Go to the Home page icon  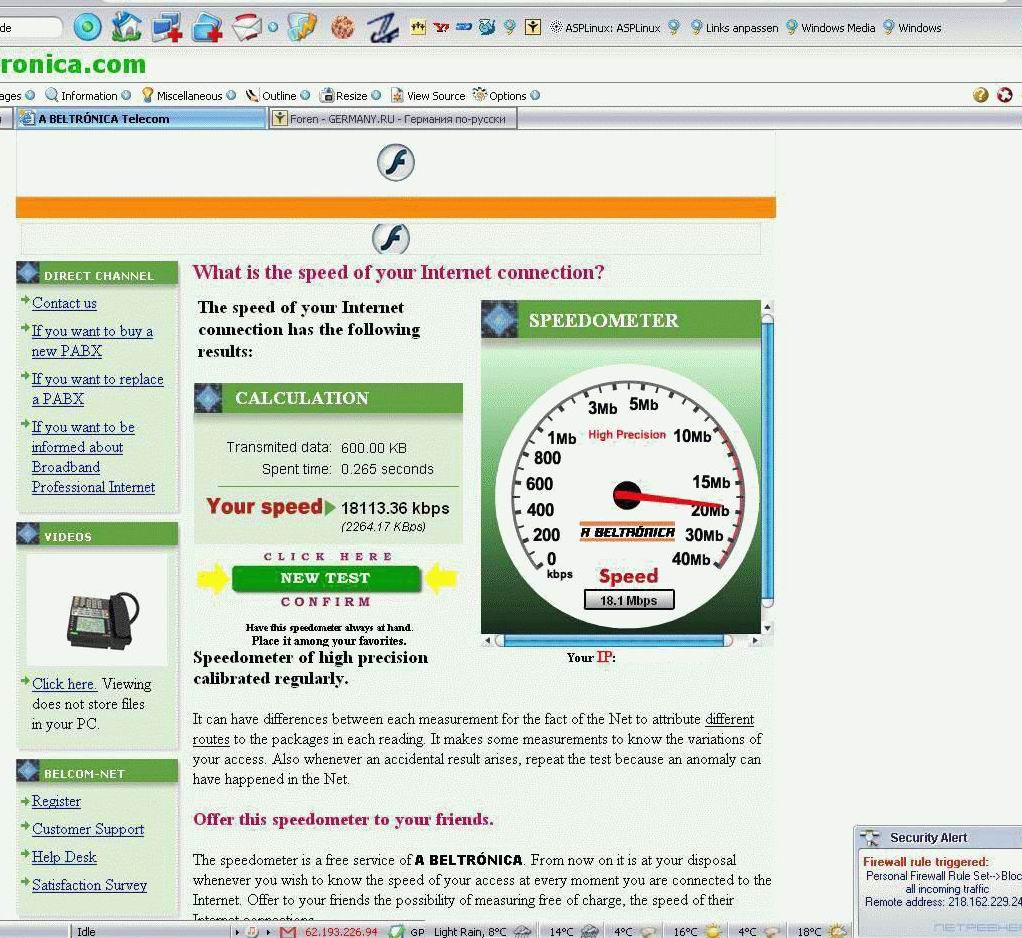[x=126, y=27]
